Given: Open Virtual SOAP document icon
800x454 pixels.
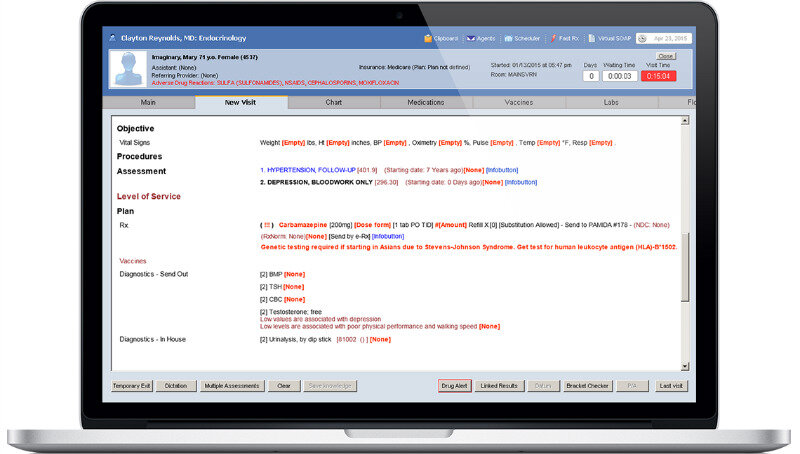Looking at the screenshot, I should 592,38.
